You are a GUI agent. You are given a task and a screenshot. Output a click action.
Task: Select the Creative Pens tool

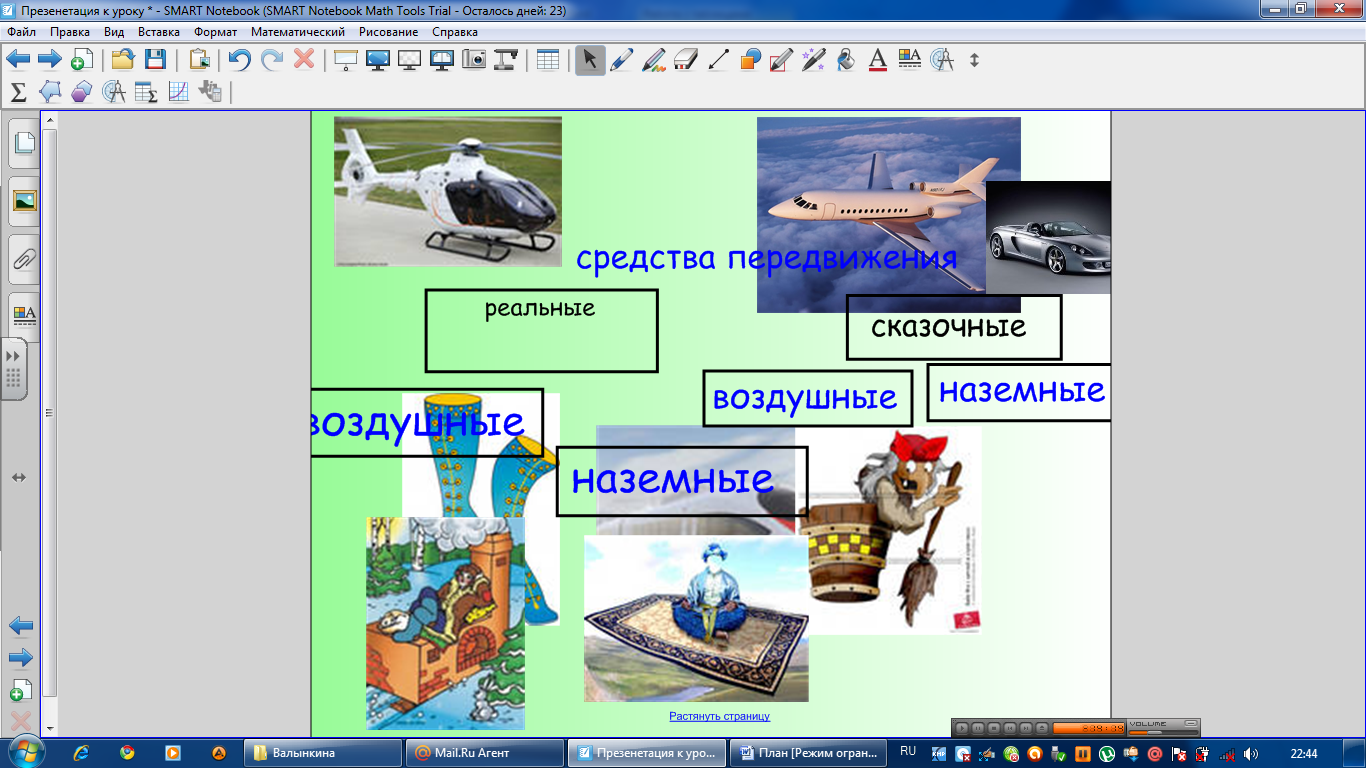[x=654, y=60]
